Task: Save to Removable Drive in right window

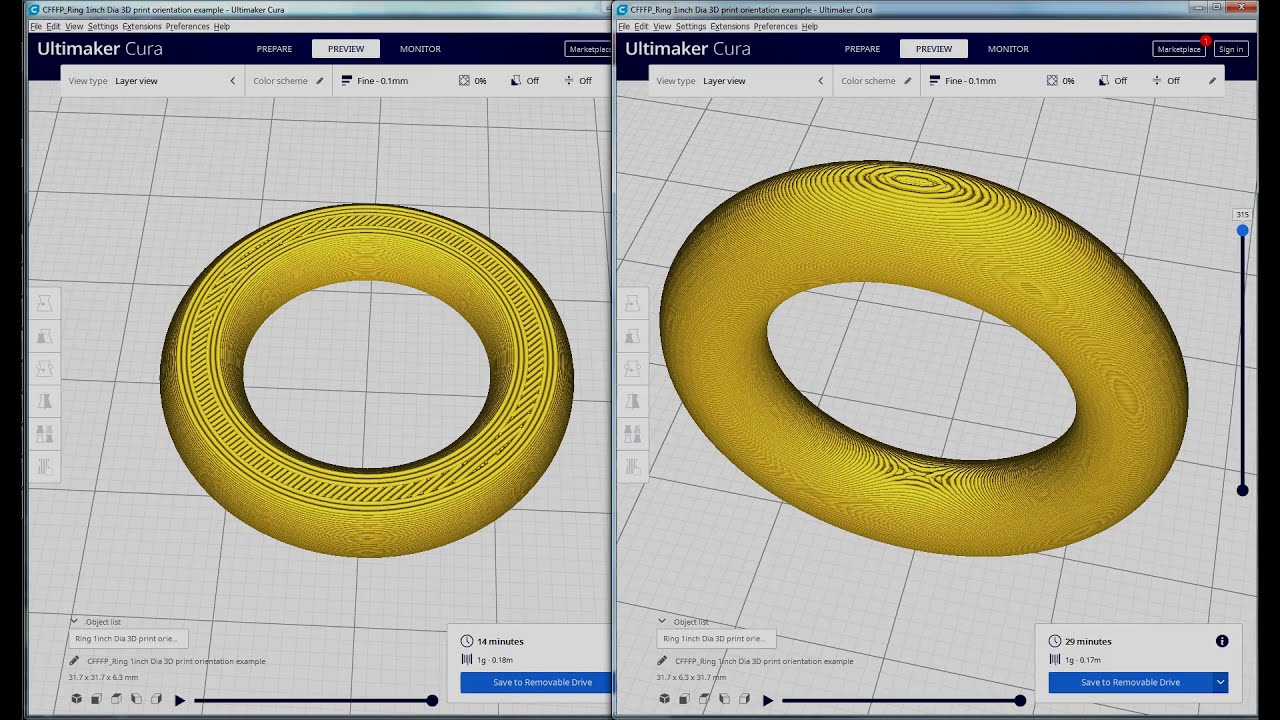Action: pyautogui.click(x=1130, y=682)
